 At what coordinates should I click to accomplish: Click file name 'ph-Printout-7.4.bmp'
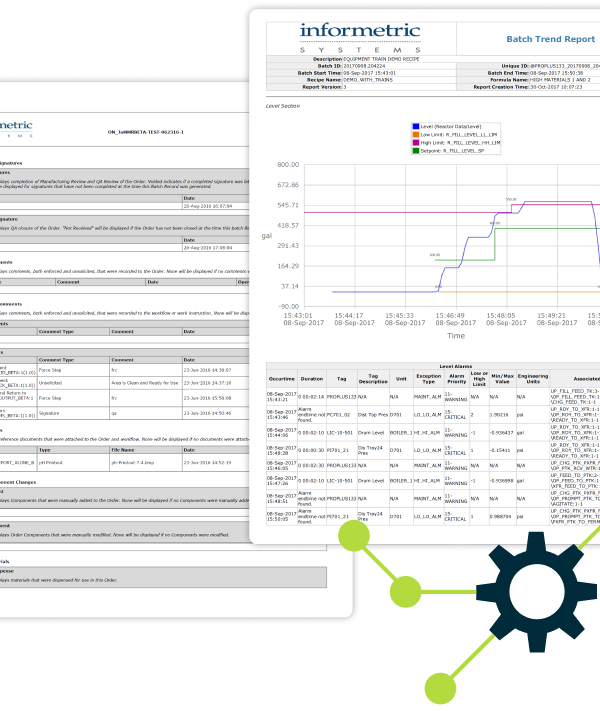pyautogui.click(x=133, y=463)
